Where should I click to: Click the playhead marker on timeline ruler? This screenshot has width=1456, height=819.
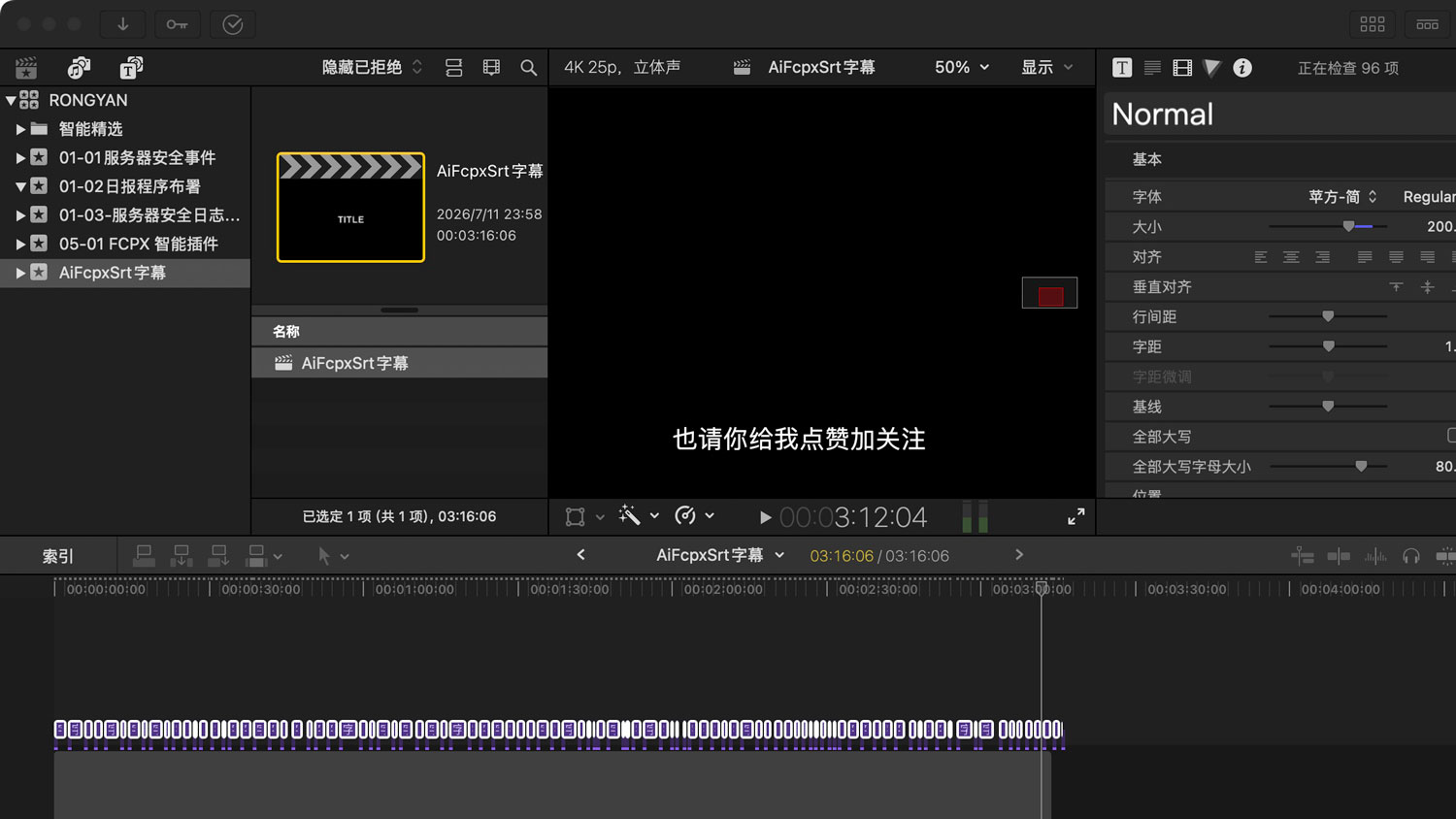pyautogui.click(x=1042, y=588)
